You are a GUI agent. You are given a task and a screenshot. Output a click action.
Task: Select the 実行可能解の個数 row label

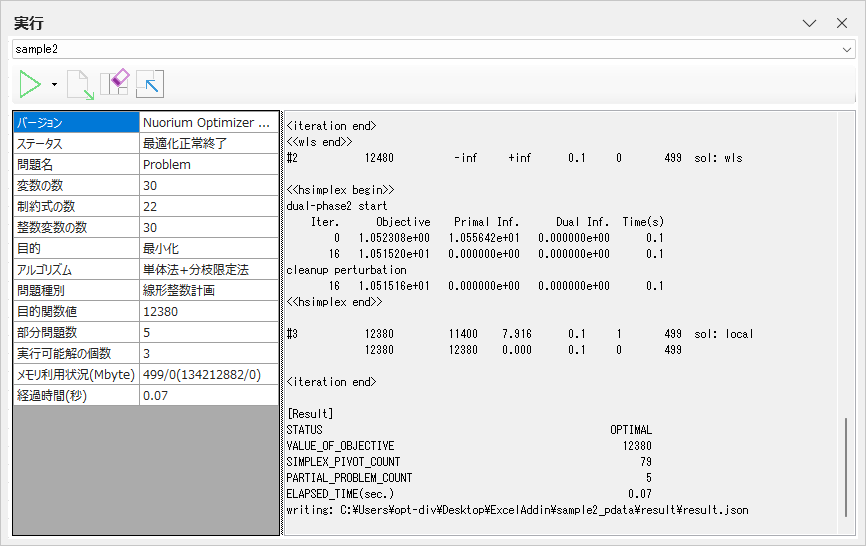click(x=76, y=353)
